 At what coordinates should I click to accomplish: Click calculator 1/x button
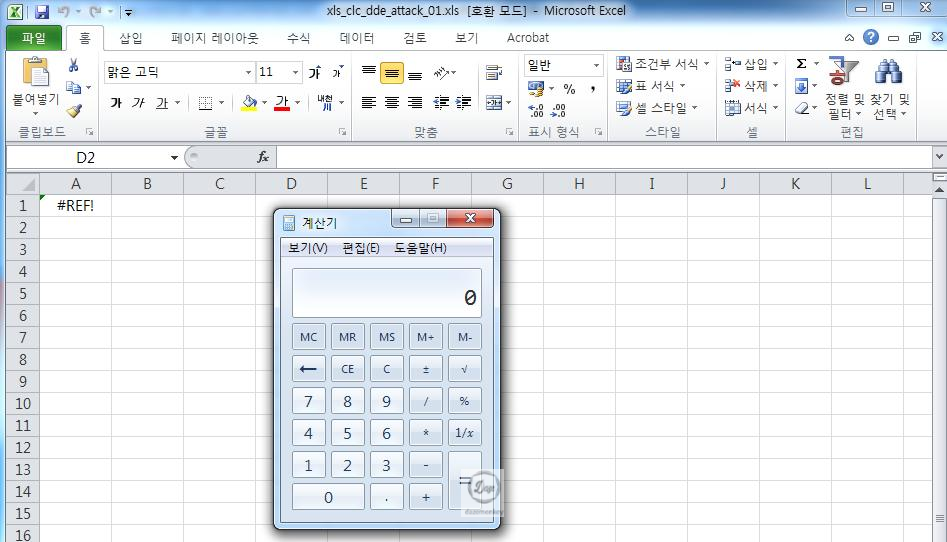click(464, 433)
